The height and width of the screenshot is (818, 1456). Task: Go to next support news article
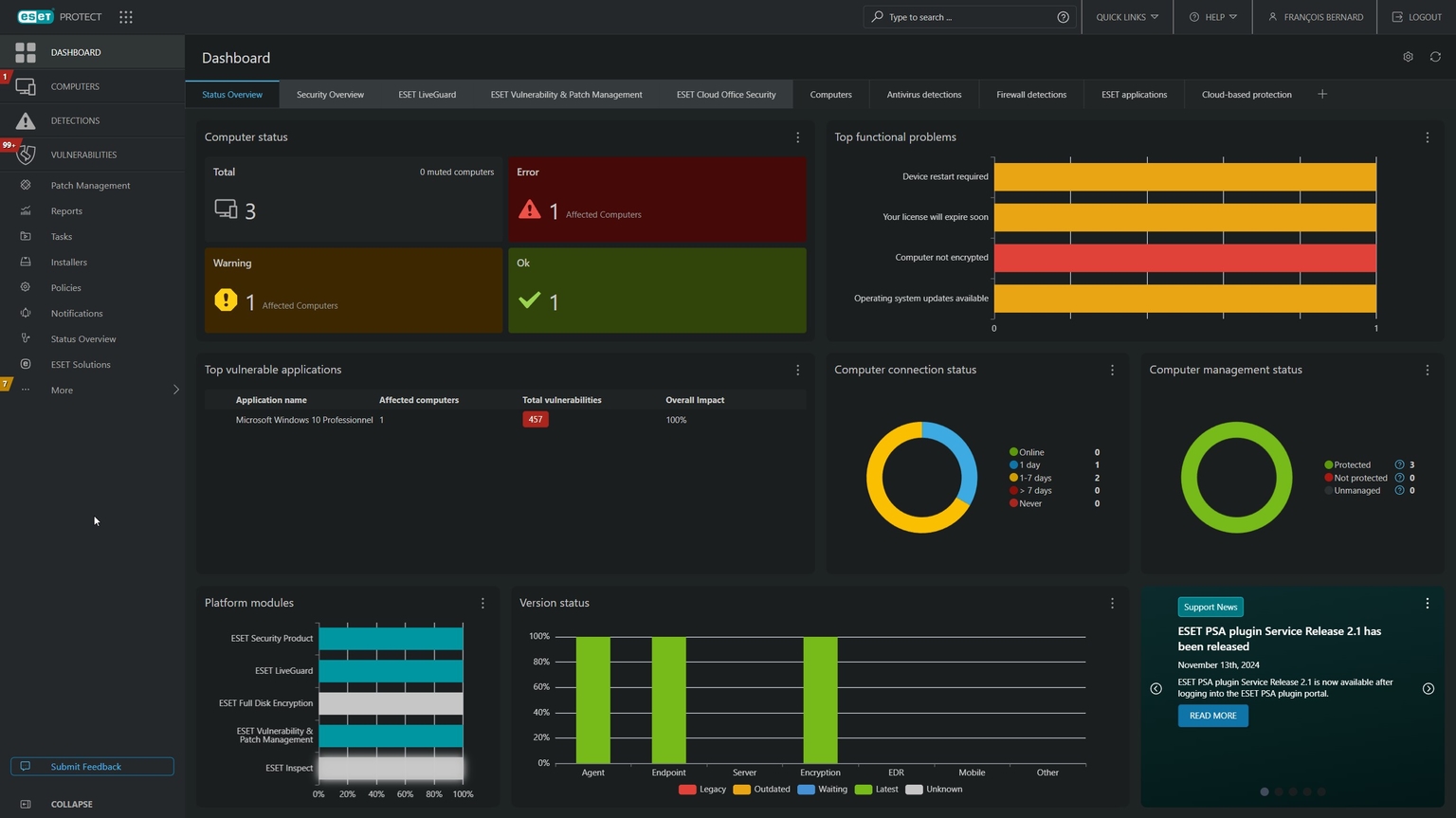tap(1429, 689)
